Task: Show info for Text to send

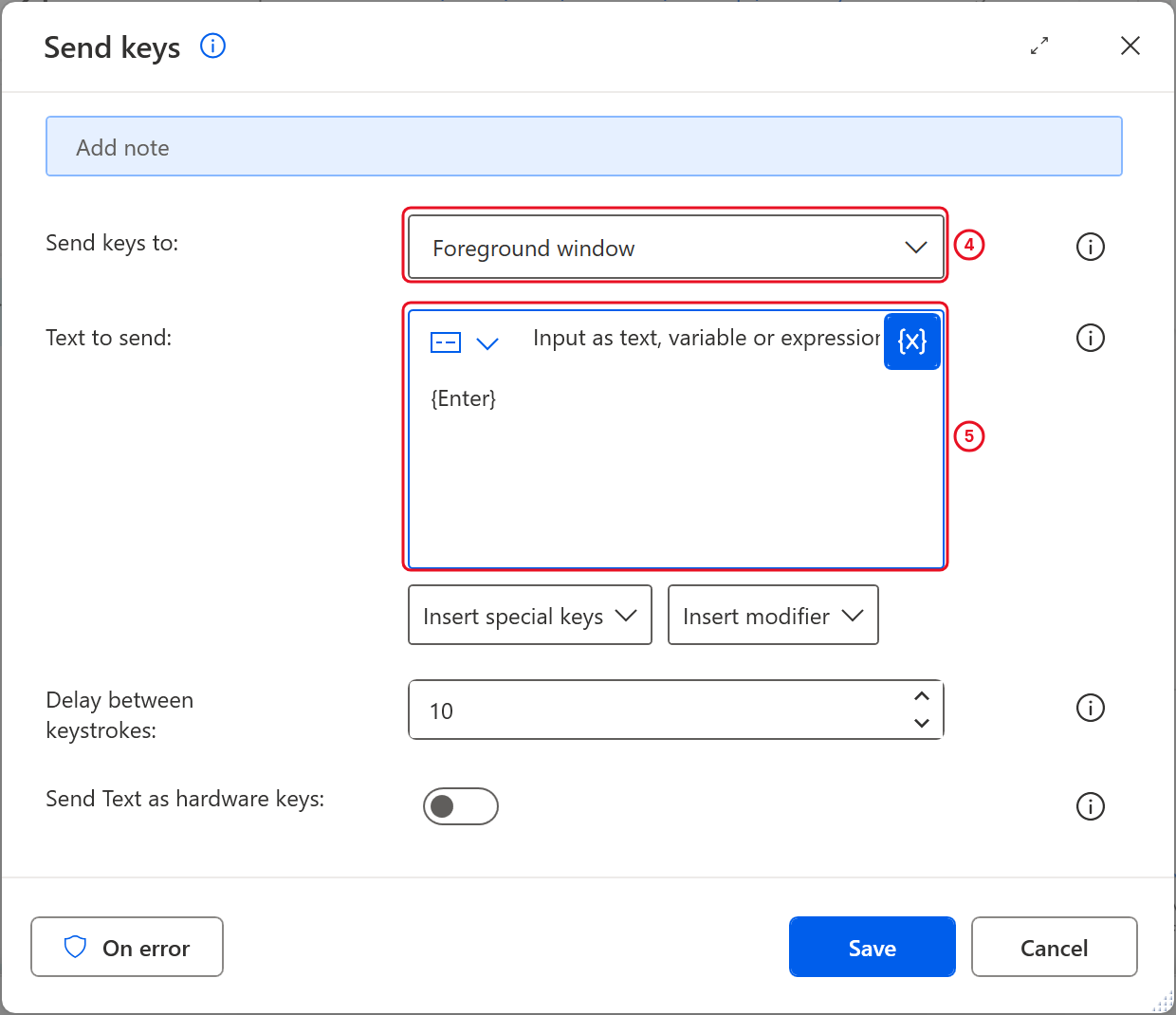Action: (1091, 338)
